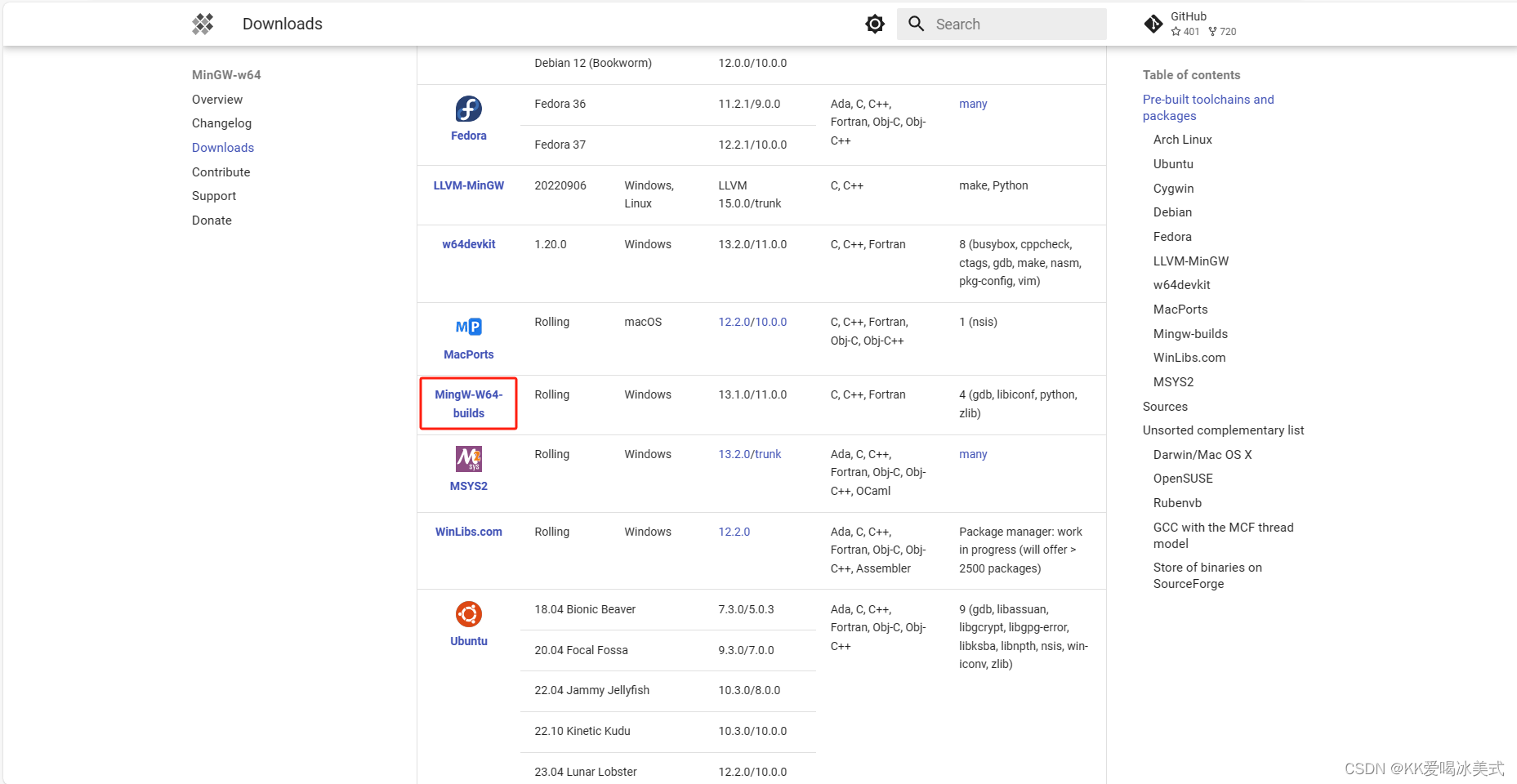
Task: Open Contribute in left sidebar
Action: tap(221, 172)
